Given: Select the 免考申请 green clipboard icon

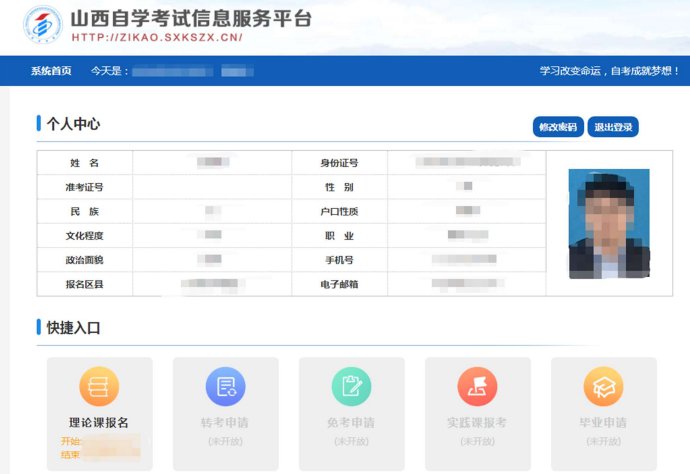Looking at the screenshot, I should (351, 386).
